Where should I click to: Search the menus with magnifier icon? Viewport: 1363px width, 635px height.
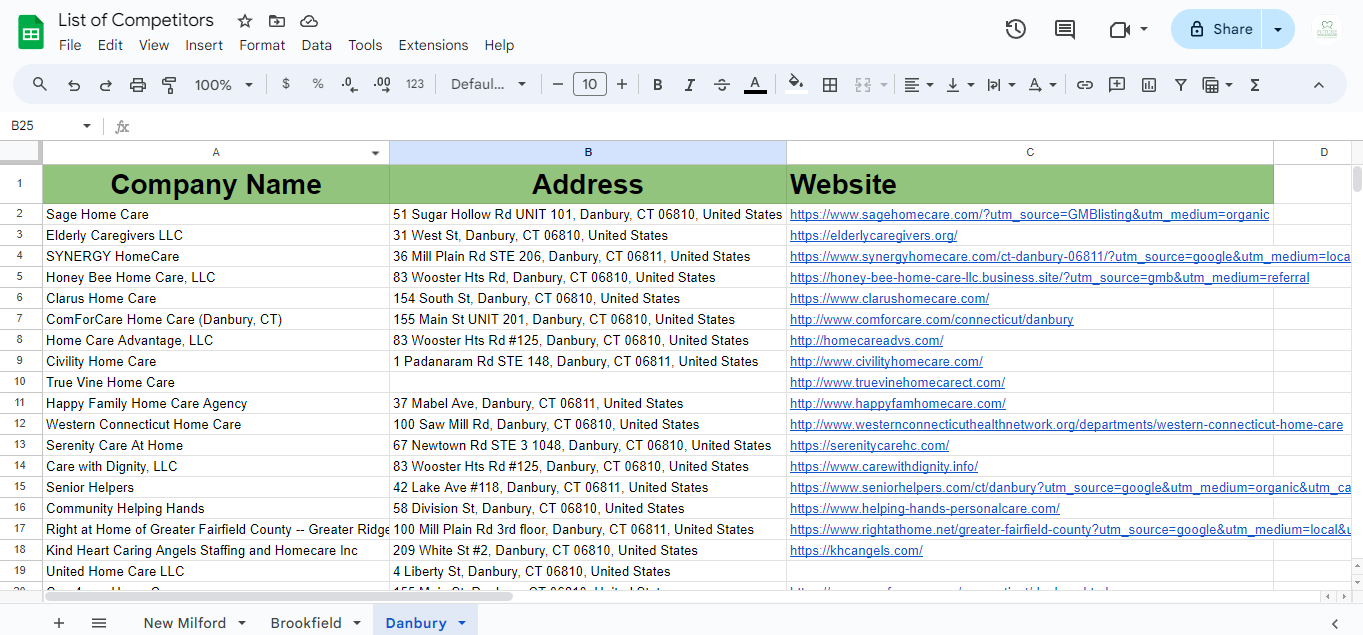(x=40, y=85)
